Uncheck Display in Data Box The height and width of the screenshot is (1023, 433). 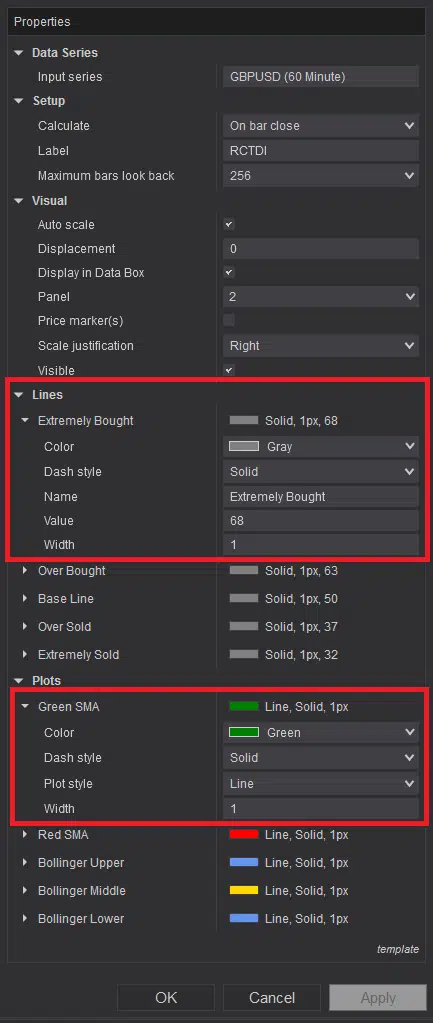coord(229,272)
